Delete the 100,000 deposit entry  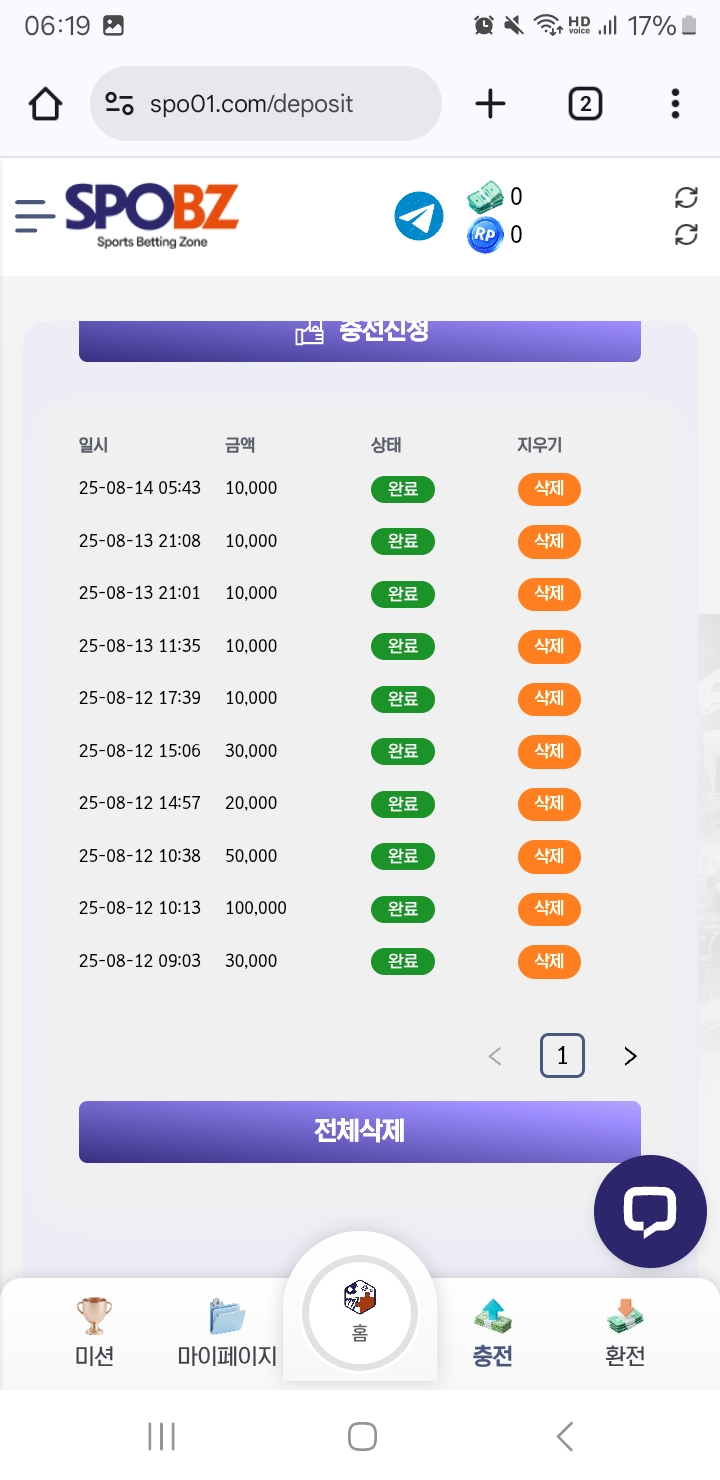[549, 909]
